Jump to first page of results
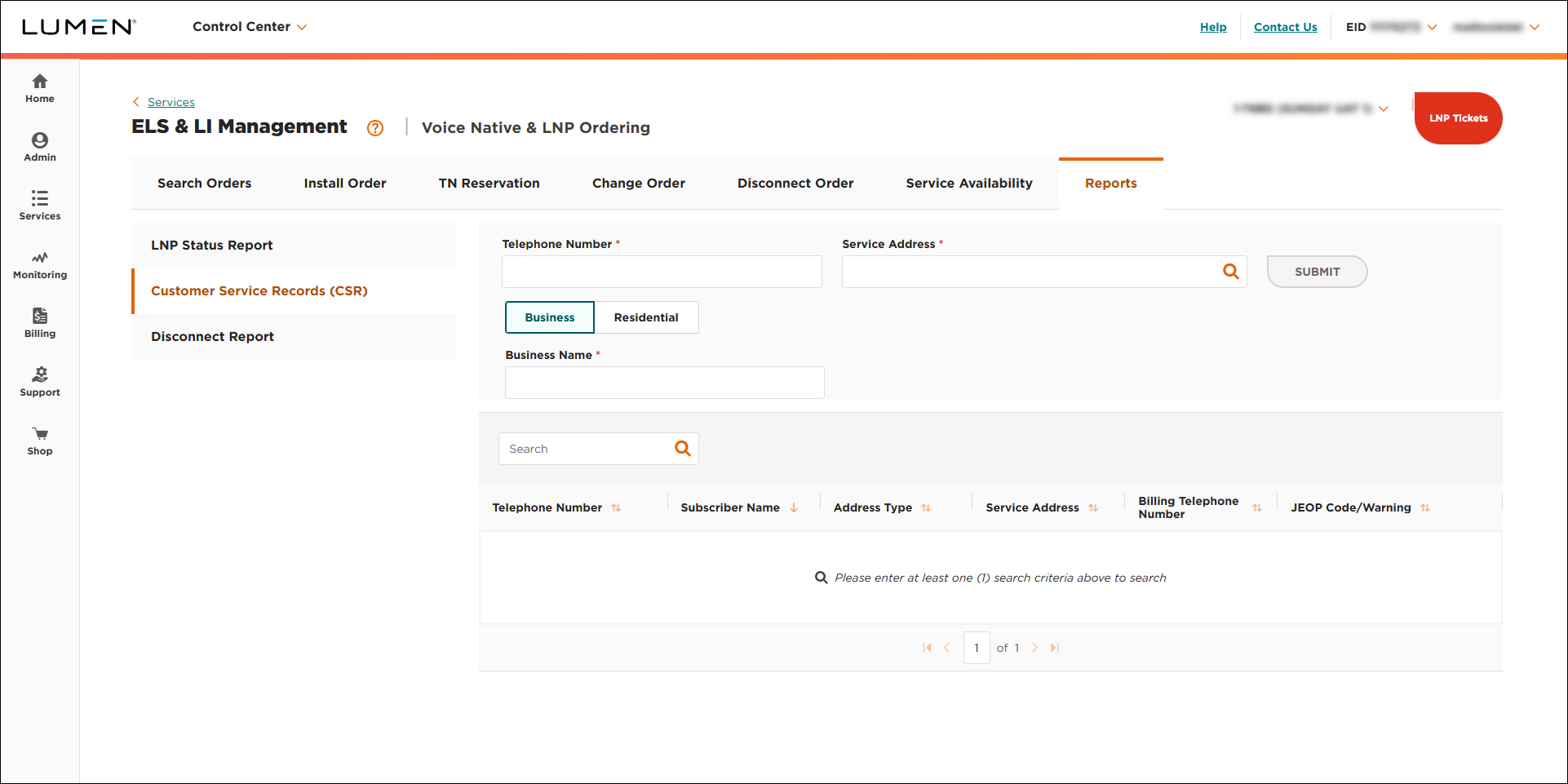 click(927, 648)
